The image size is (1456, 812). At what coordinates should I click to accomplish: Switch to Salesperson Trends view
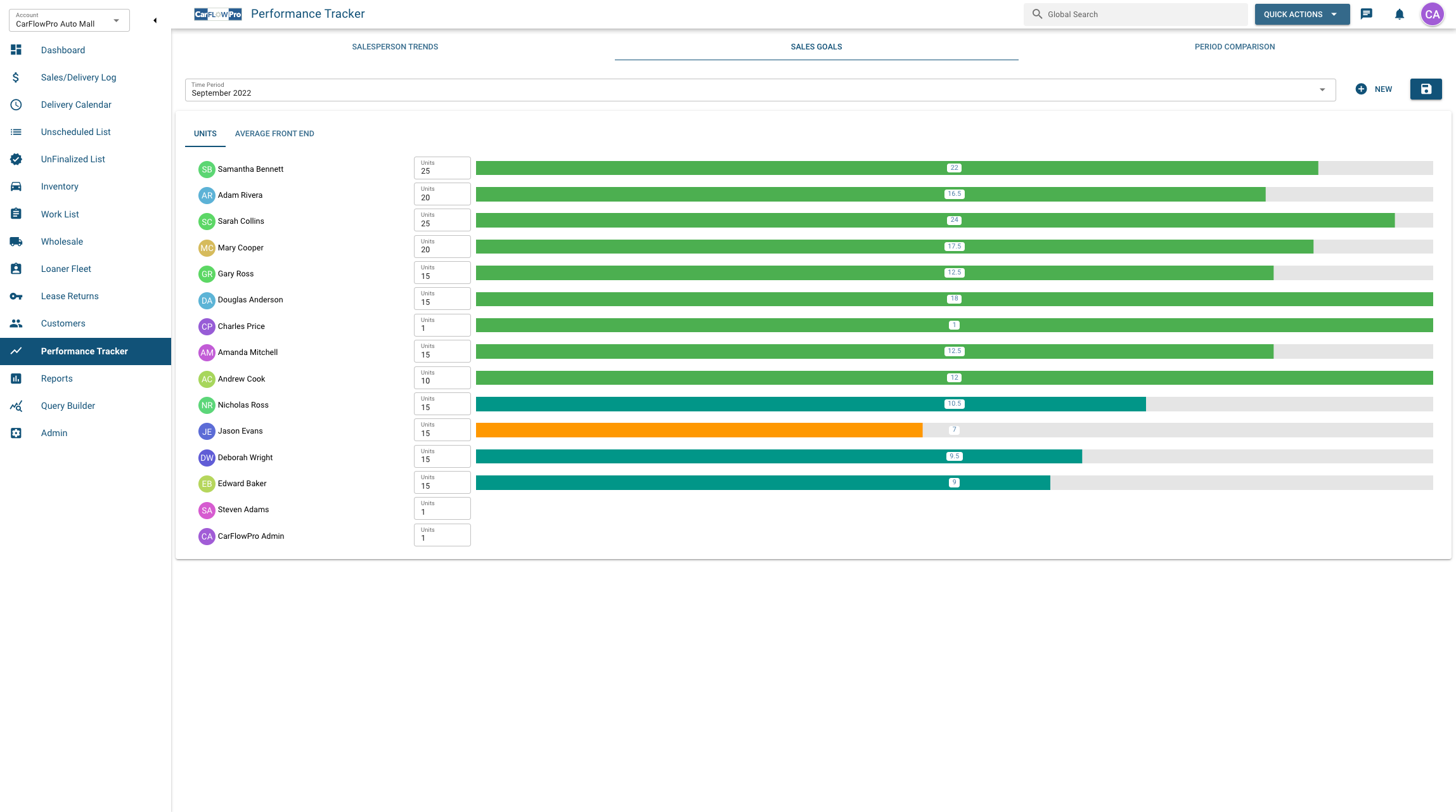click(x=395, y=46)
